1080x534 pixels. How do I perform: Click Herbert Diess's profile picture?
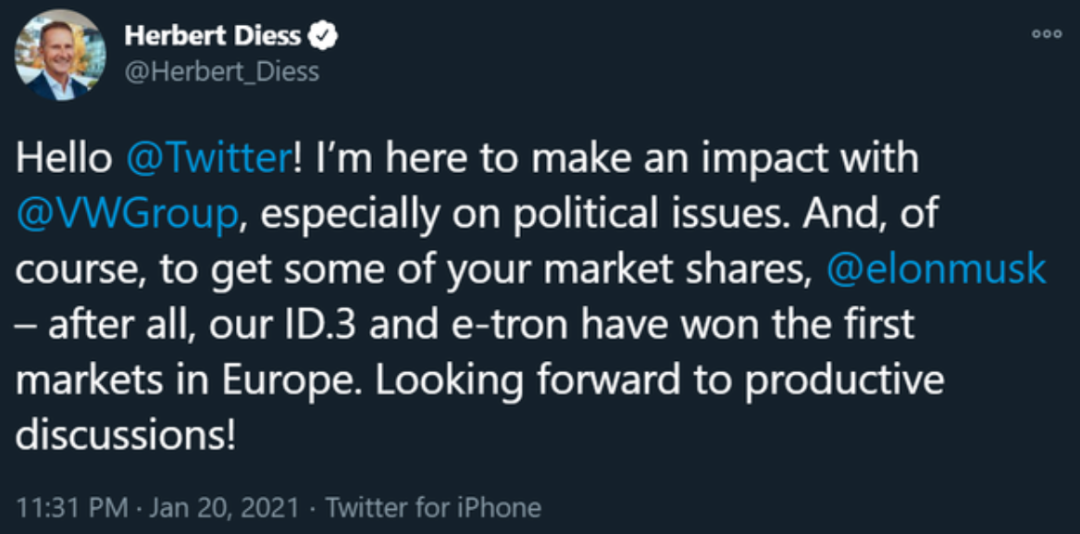59,56
